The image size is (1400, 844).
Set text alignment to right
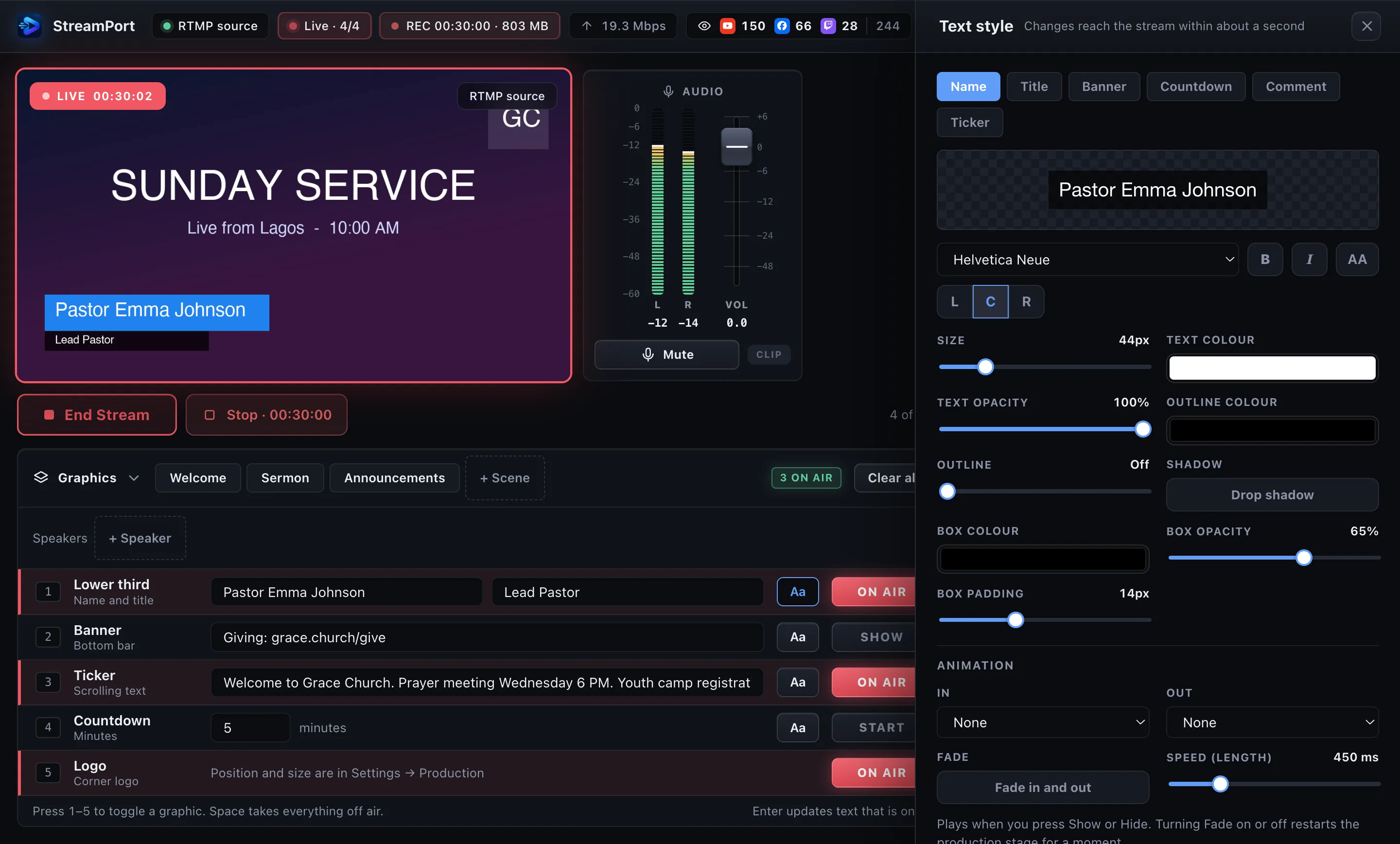tap(1026, 301)
